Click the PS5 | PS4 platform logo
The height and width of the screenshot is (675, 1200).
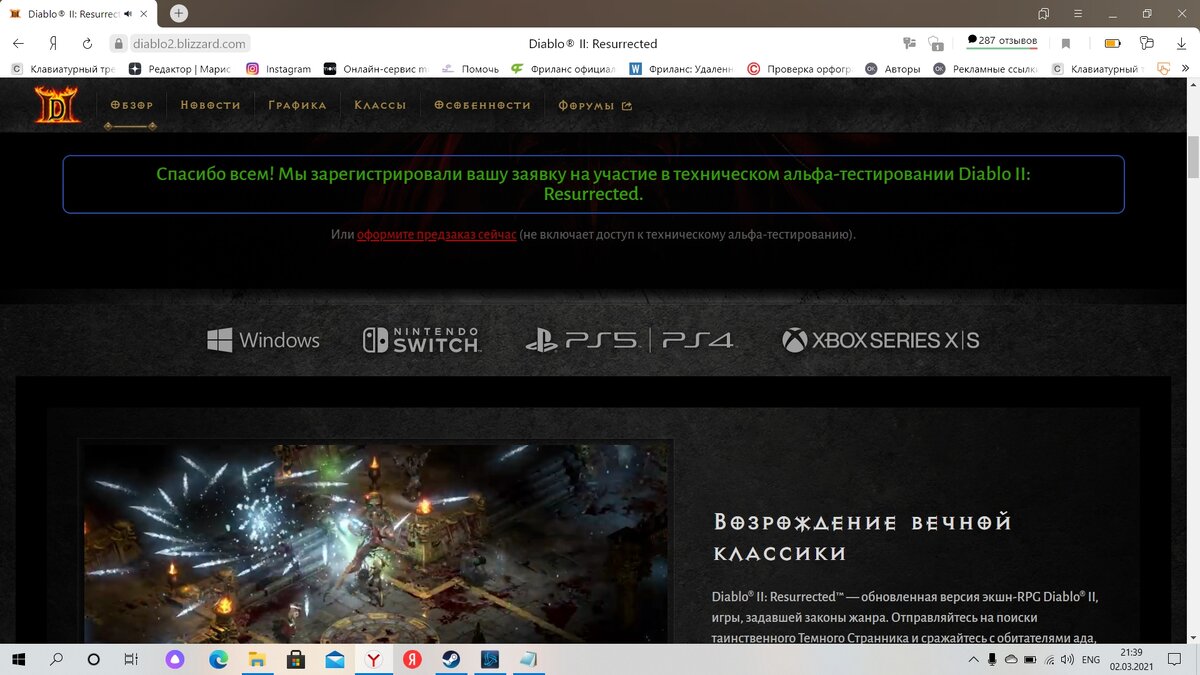pos(629,340)
